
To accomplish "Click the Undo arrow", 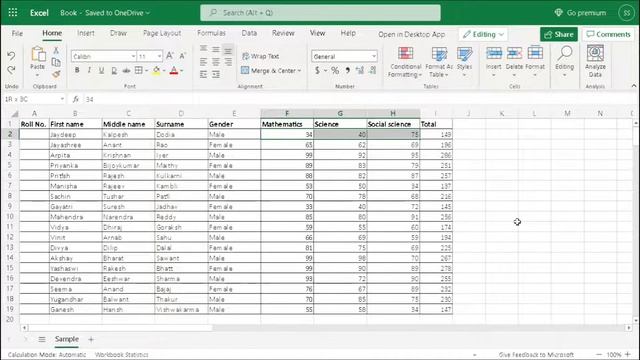I will pyautogui.click(x=11, y=55).
